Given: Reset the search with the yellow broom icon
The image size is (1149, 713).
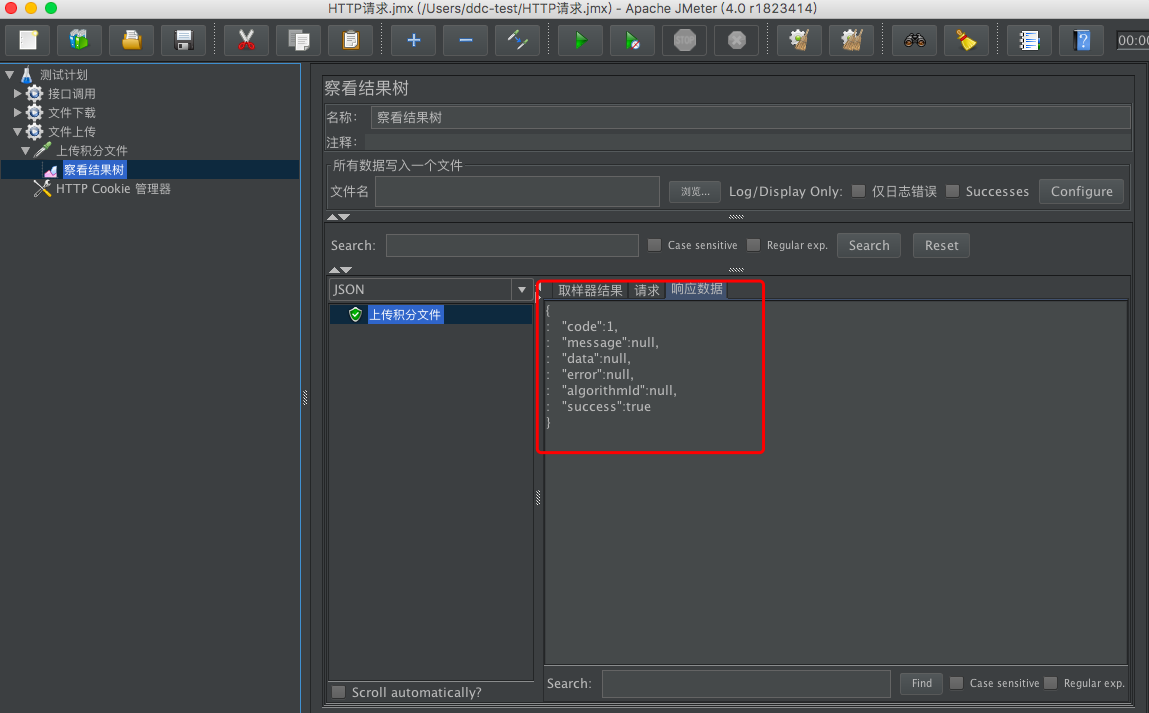Looking at the screenshot, I should 967,40.
